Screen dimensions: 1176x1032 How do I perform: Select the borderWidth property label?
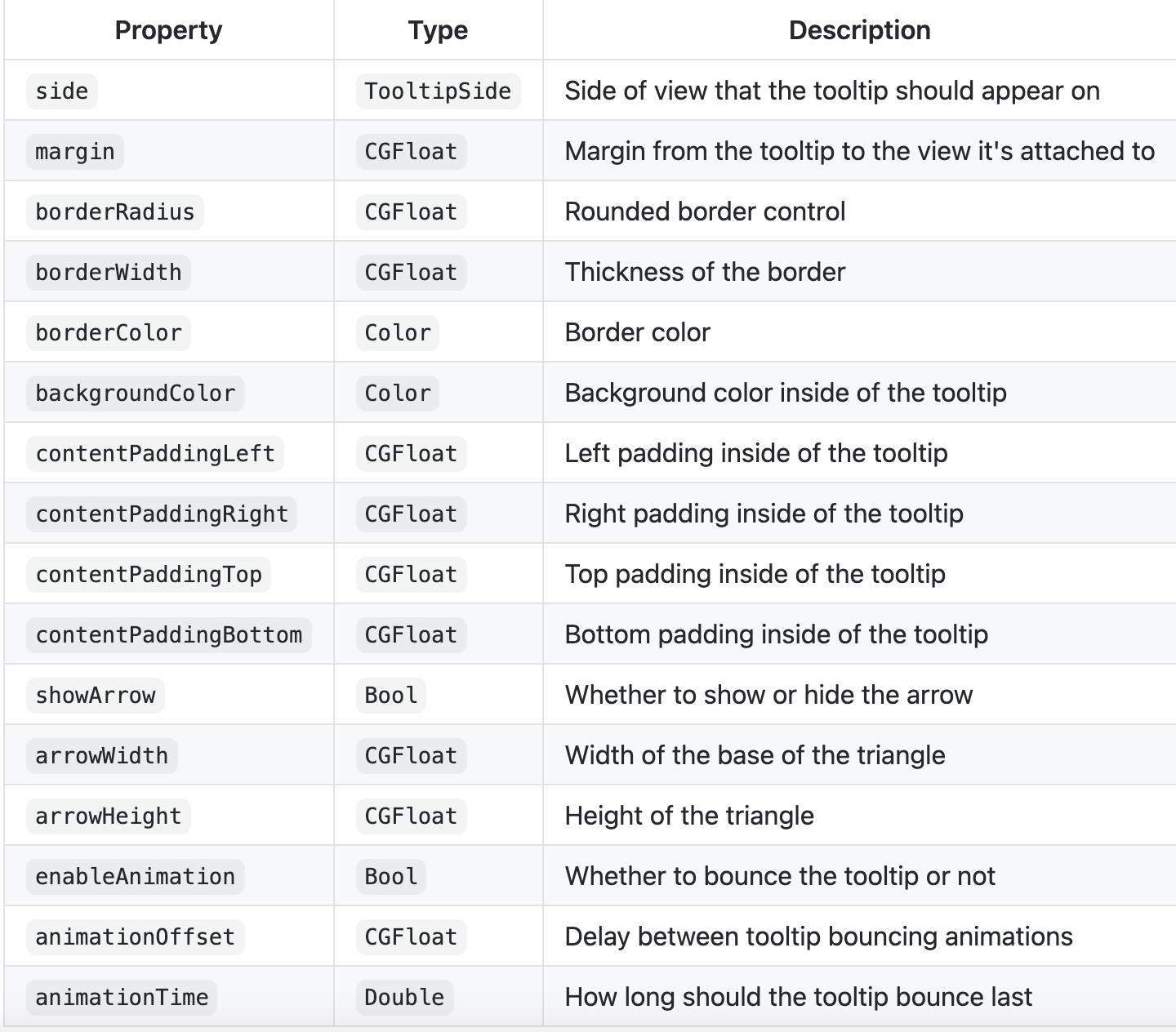[109, 272]
